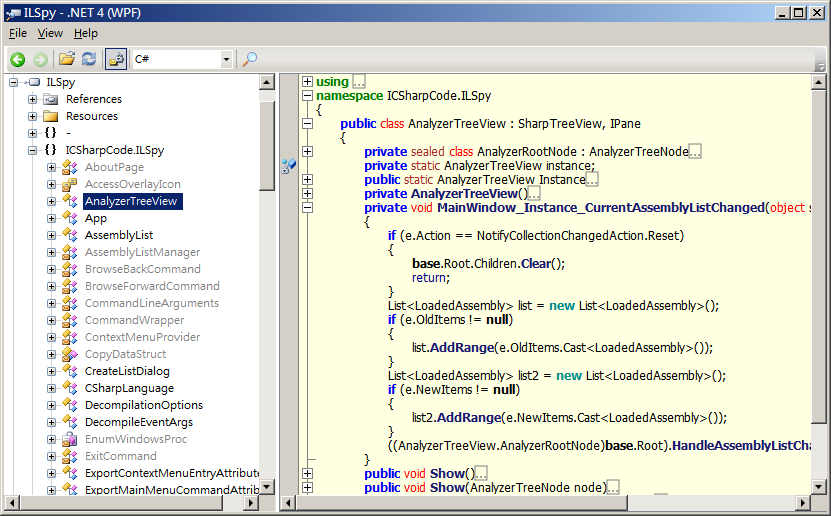Select DecompilationOptions in the tree
This screenshot has width=831, height=516.
[x=144, y=405]
